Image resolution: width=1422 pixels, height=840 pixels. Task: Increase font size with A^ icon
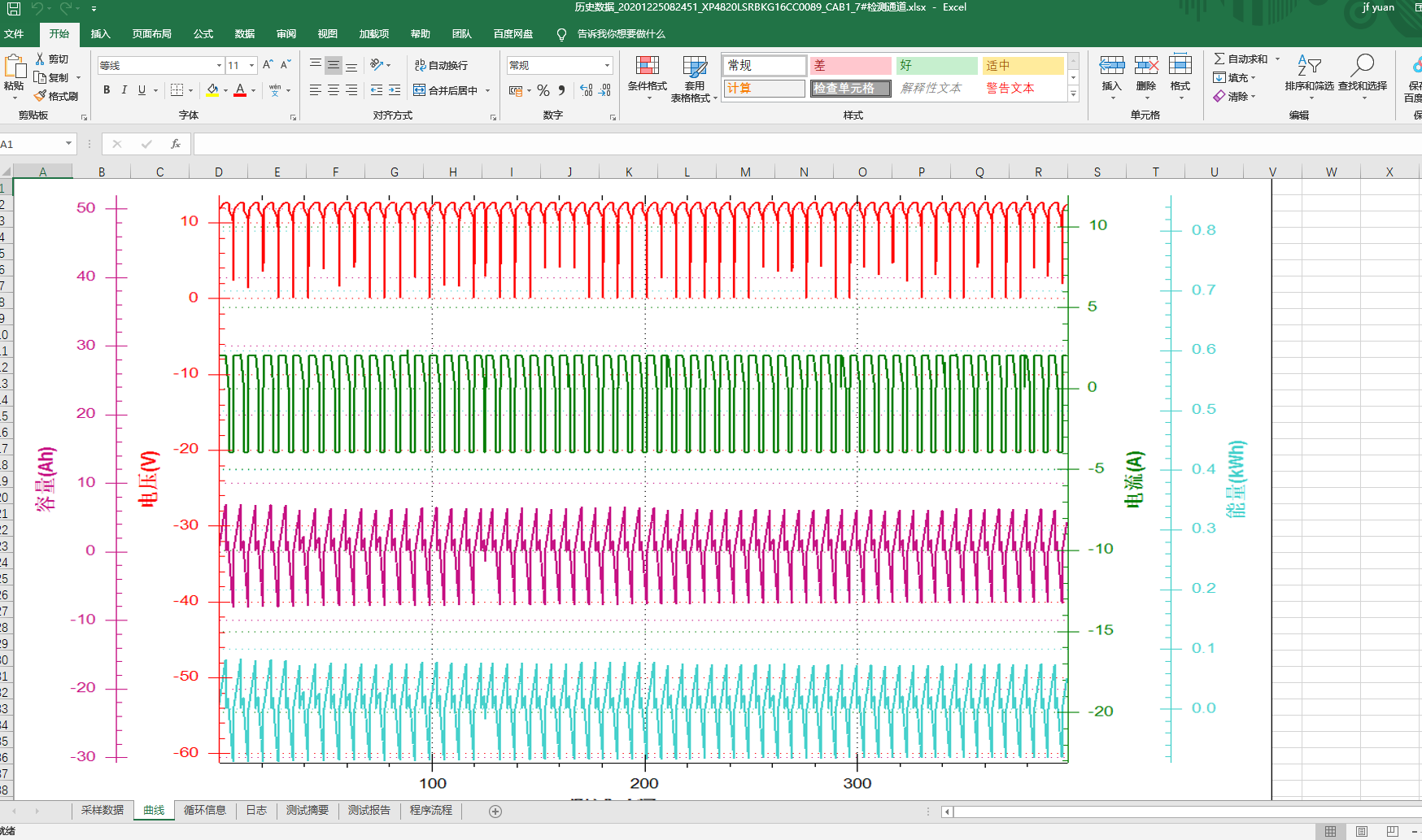pos(268,65)
